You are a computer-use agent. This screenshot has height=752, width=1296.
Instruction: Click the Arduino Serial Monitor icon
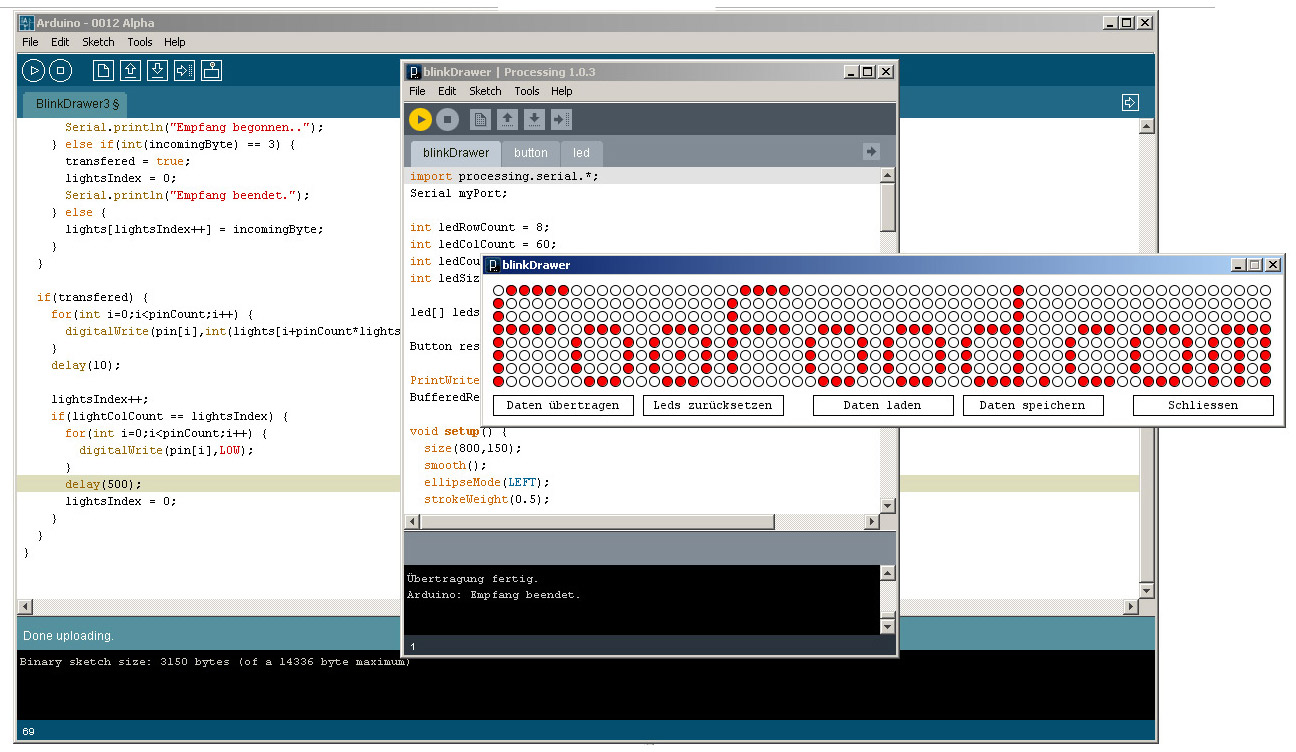click(211, 70)
